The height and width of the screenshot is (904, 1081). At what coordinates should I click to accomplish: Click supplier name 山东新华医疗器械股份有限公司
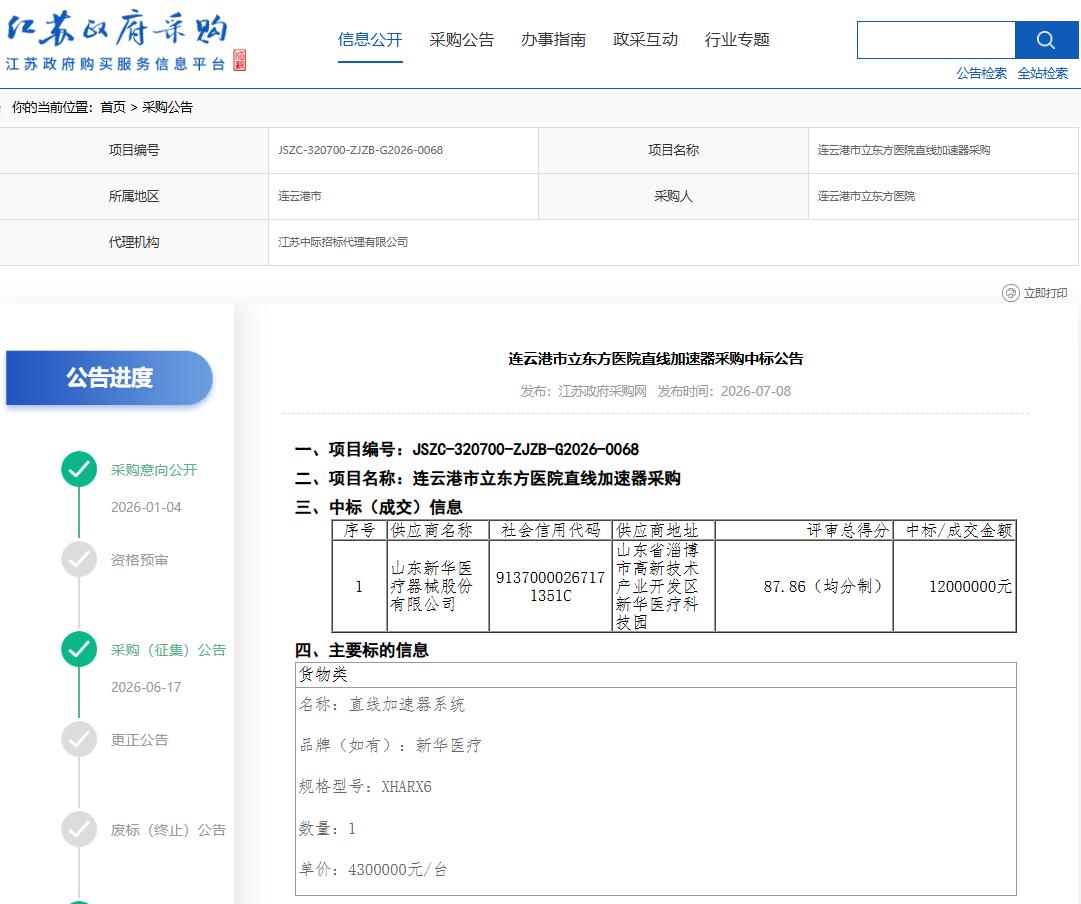point(432,586)
